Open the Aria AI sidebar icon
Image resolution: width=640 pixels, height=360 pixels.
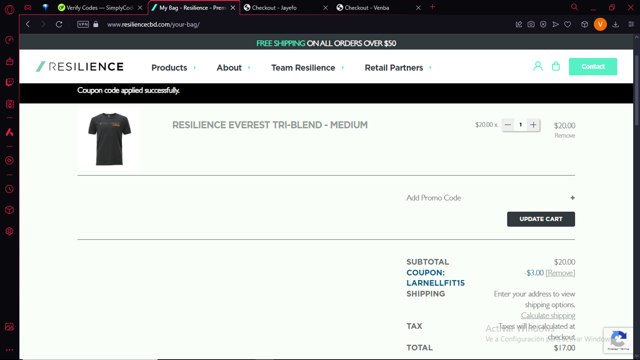pos(9,132)
